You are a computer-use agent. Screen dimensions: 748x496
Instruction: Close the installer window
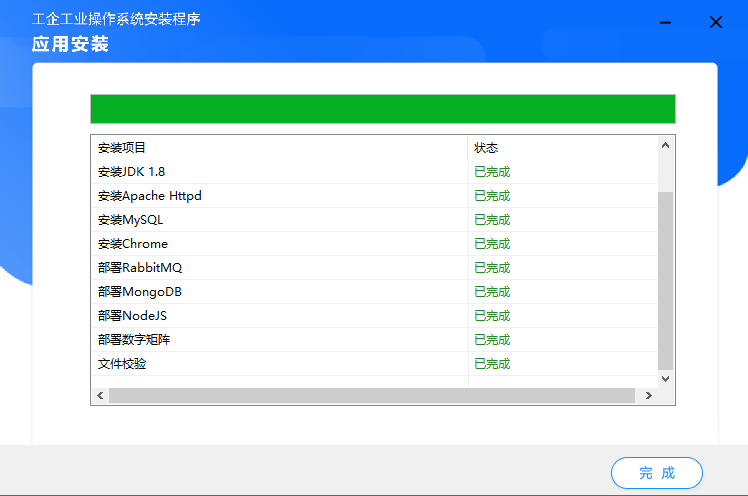coord(716,22)
